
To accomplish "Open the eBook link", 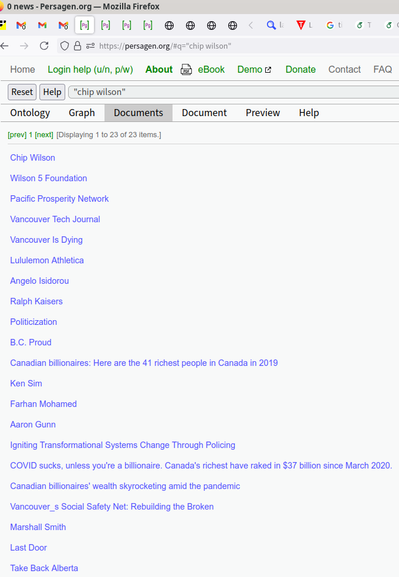I will coord(211,70).
